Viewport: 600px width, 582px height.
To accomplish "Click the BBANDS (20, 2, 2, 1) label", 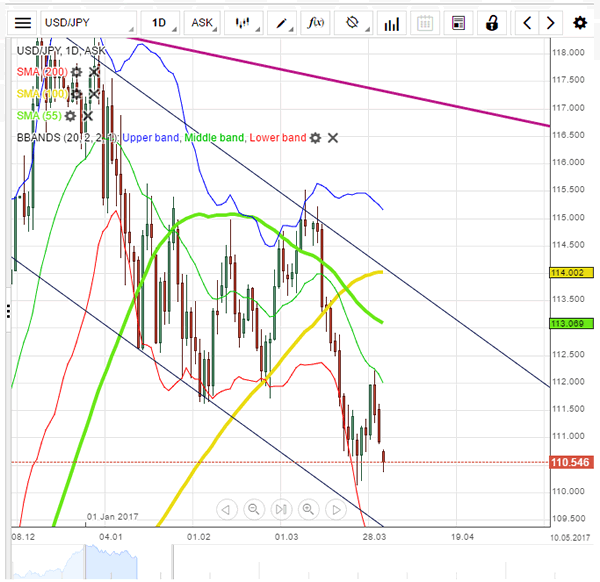I will click(x=68, y=138).
